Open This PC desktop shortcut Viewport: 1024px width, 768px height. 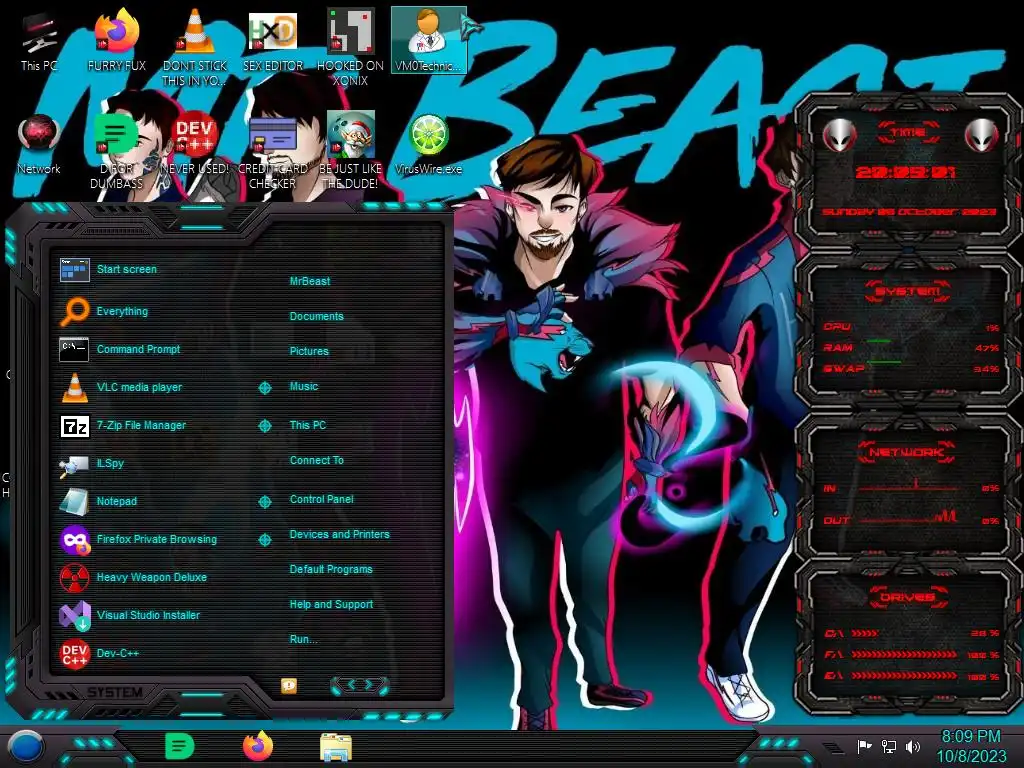click(39, 43)
